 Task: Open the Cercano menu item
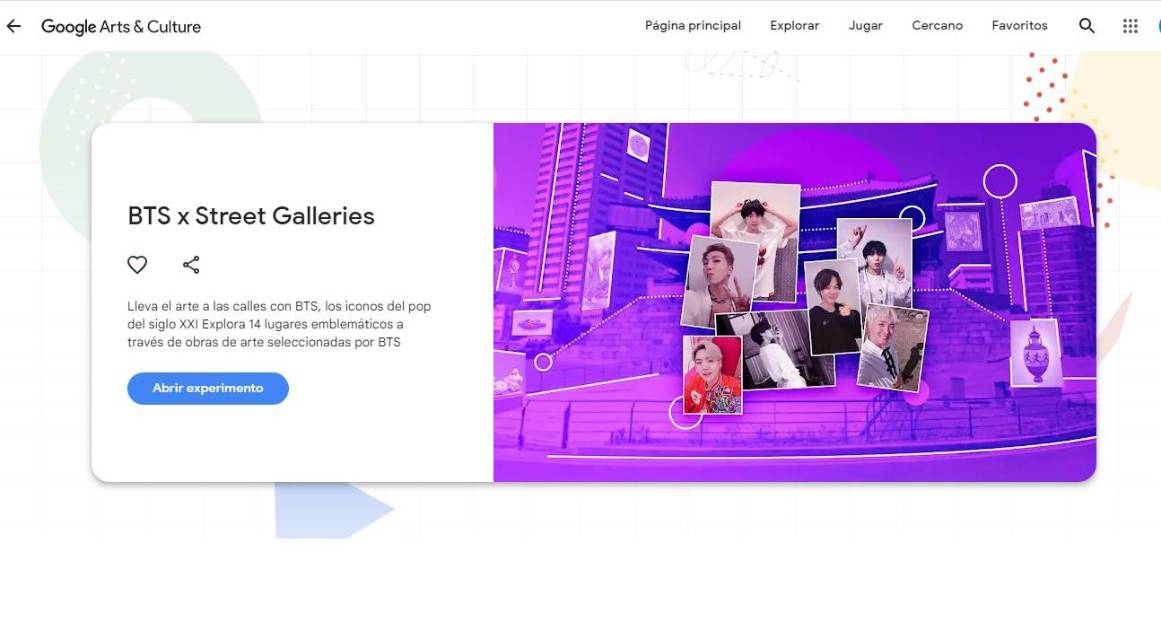point(937,25)
